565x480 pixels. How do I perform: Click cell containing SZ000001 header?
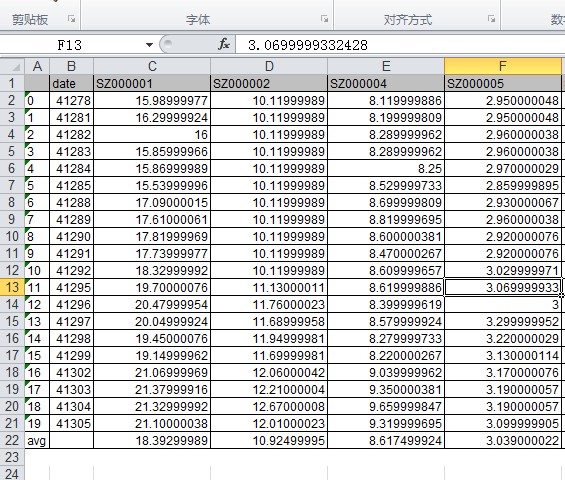pyautogui.click(x=152, y=84)
